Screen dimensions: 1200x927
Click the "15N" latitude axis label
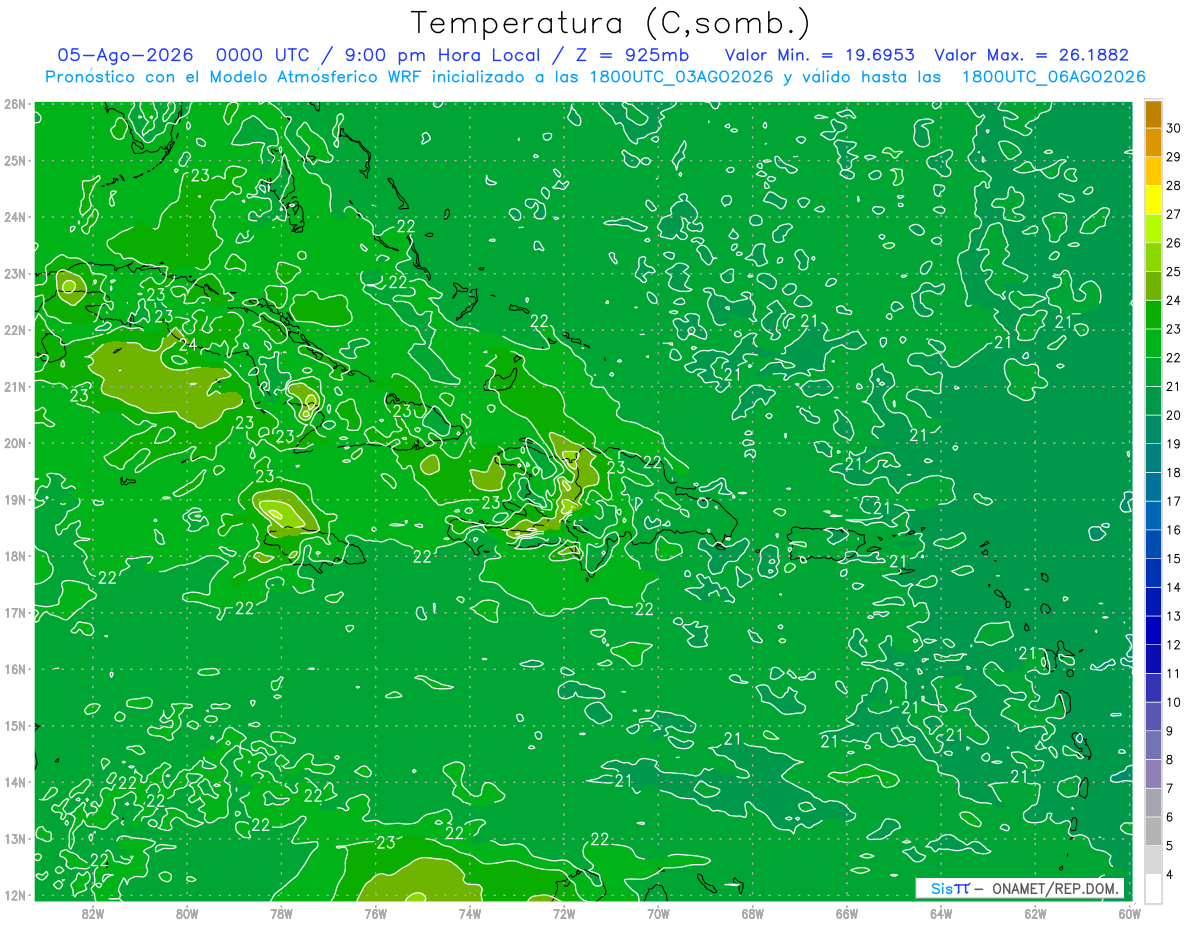click(x=15, y=726)
